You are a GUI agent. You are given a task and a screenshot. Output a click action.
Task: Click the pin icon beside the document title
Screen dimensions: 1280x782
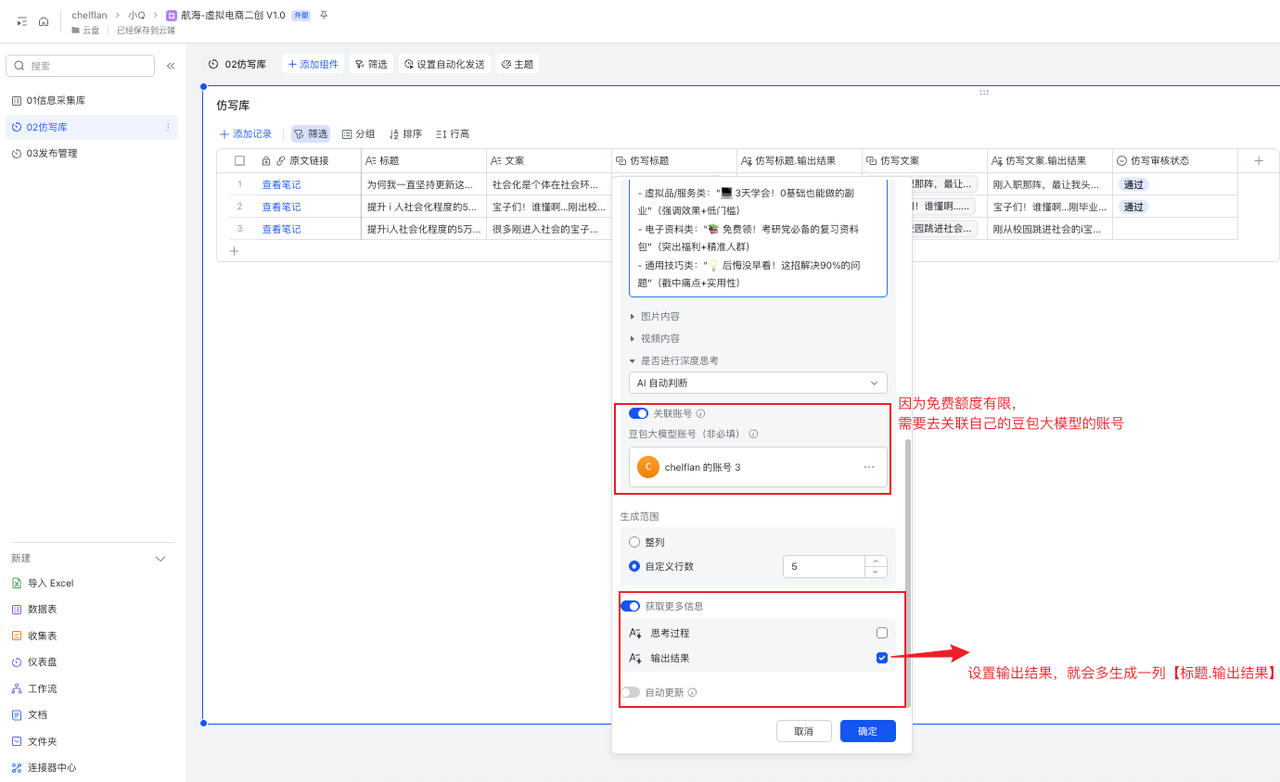[x=323, y=15]
